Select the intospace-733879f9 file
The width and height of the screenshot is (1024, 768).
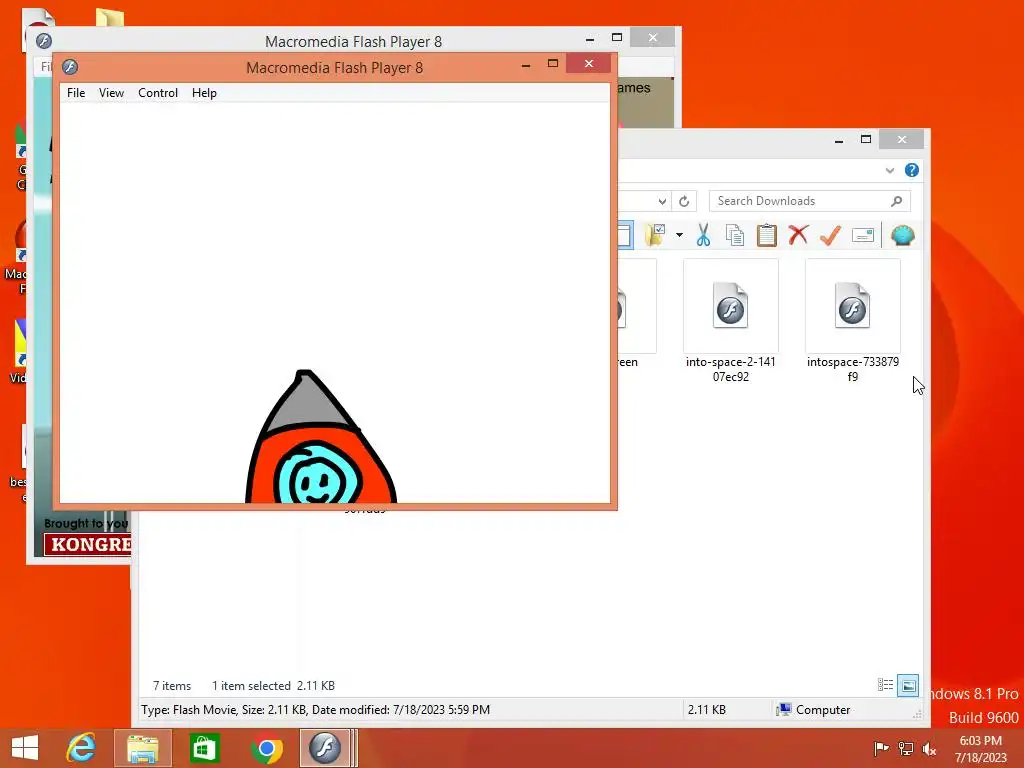point(853,321)
